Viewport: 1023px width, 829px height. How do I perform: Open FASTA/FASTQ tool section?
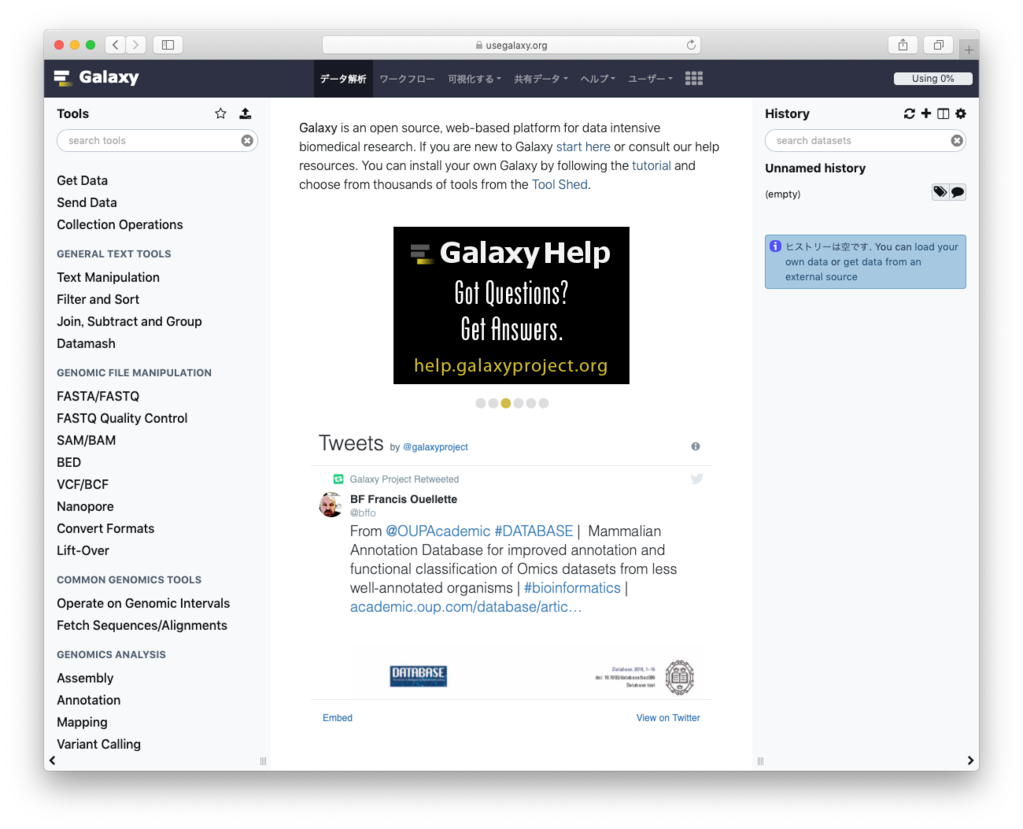pyautogui.click(x=98, y=397)
